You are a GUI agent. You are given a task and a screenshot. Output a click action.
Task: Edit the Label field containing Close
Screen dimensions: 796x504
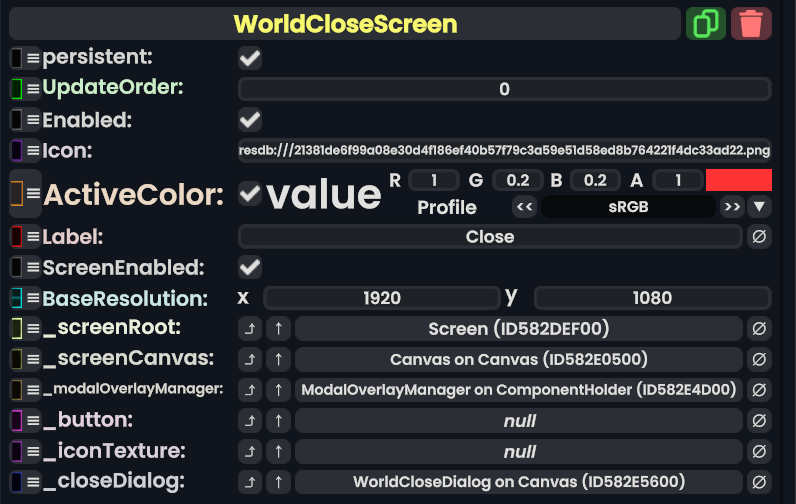490,237
